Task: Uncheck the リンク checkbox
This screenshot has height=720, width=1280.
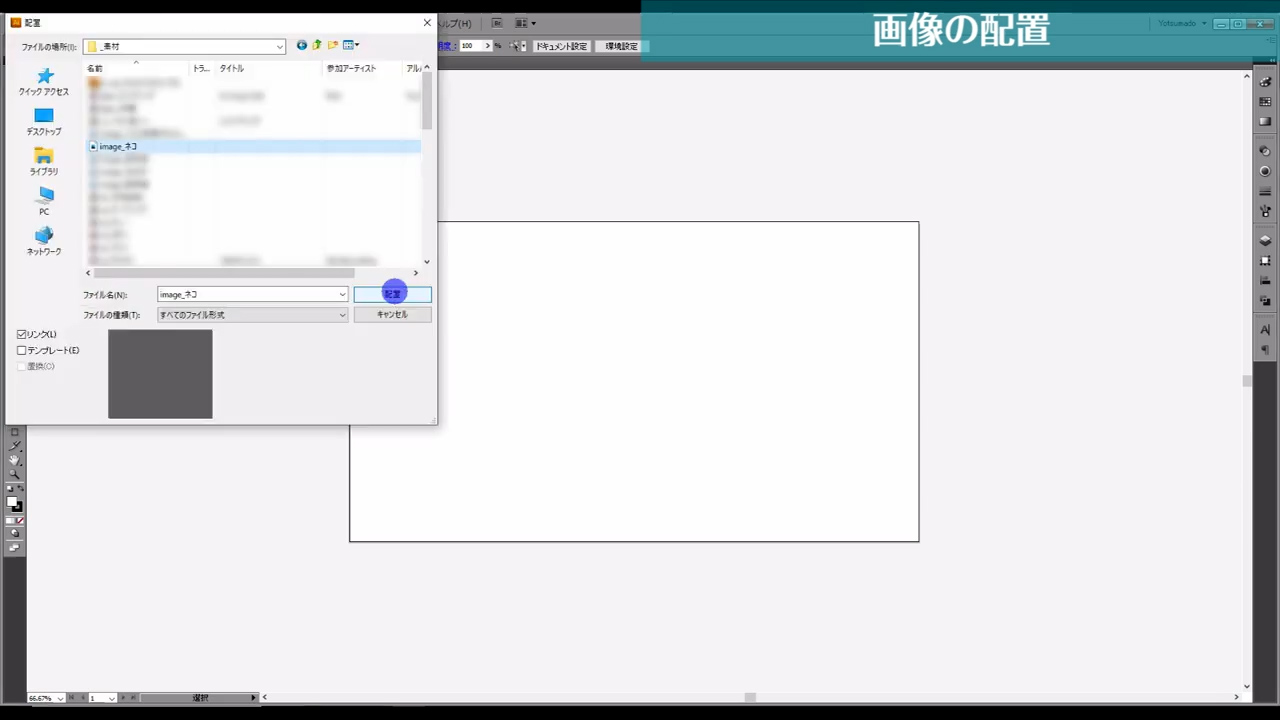Action: (22, 334)
